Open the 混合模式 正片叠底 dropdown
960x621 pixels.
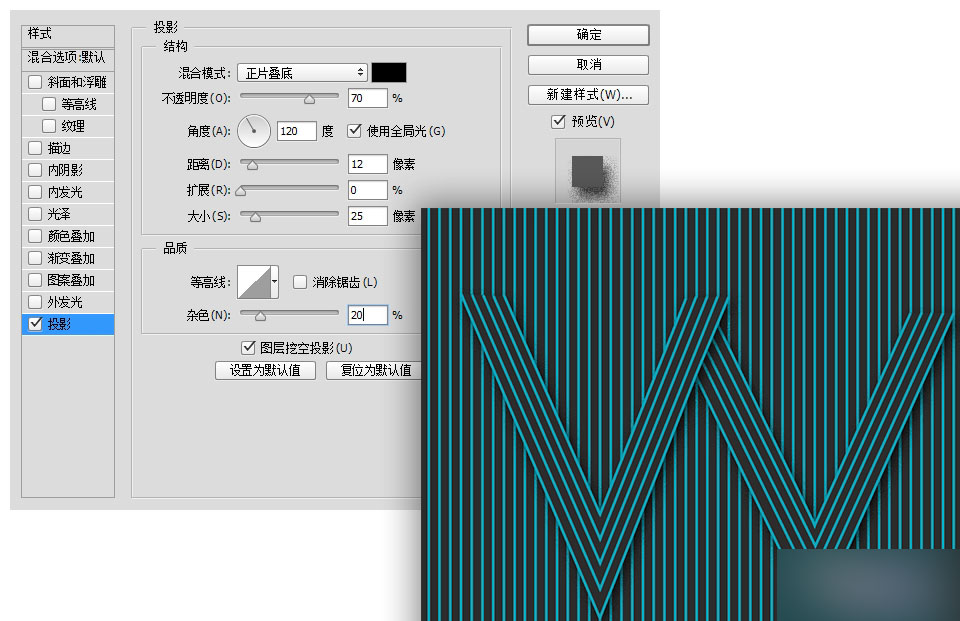[302, 73]
